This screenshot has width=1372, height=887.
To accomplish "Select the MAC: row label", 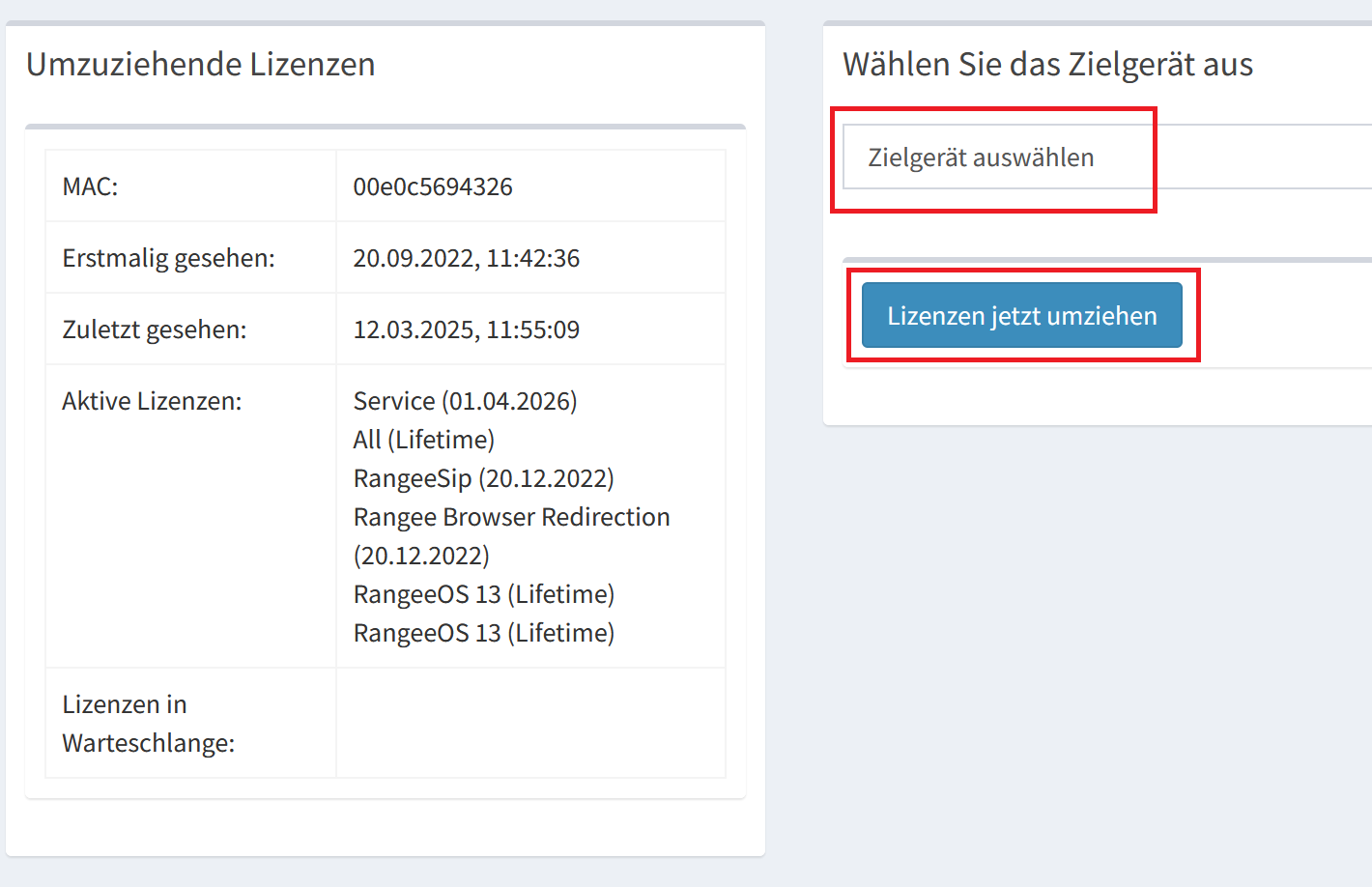I will (x=90, y=186).
